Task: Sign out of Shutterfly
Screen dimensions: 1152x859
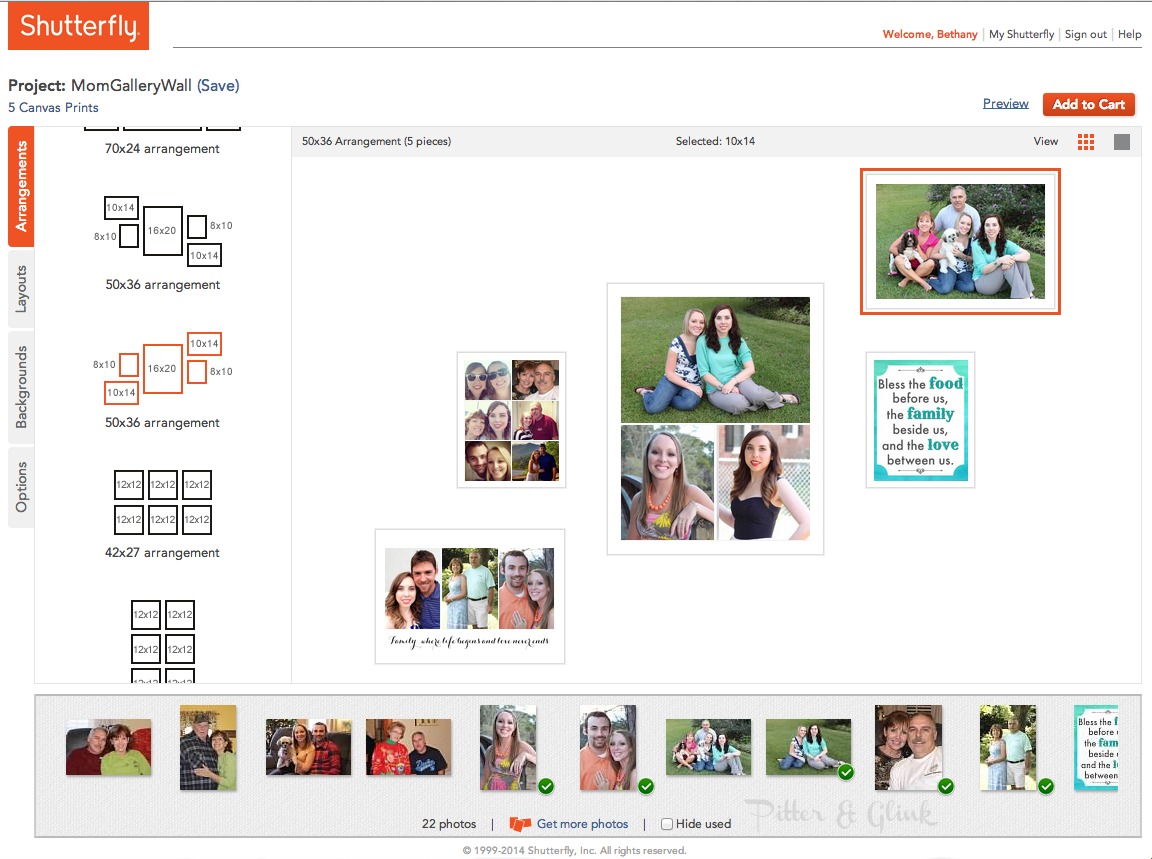Action: coord(1086,33)
